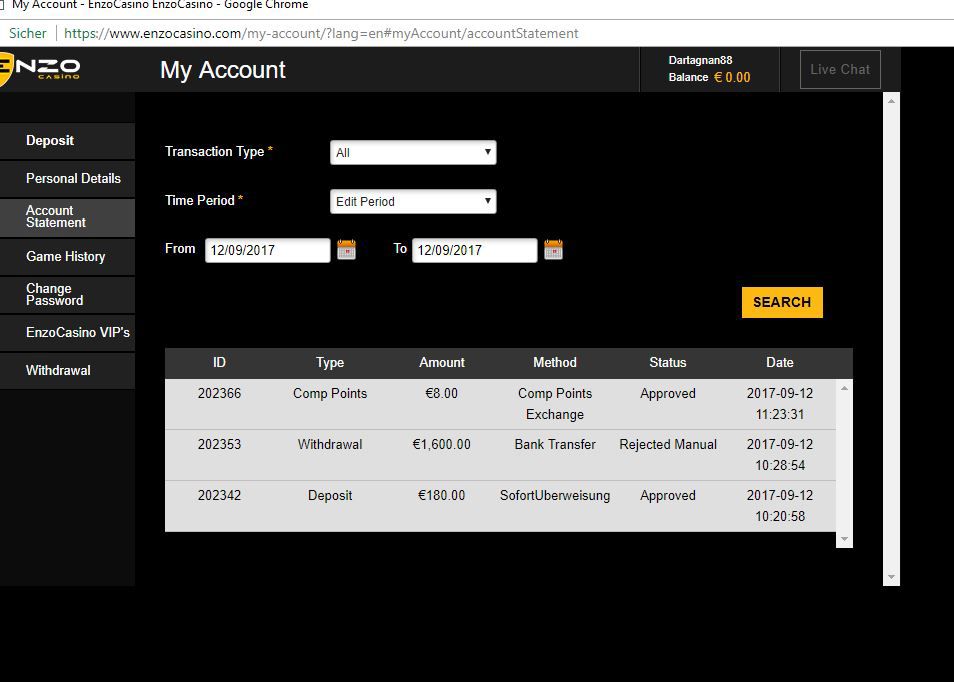
Task: Click the Sicher secure site indicator
Action: pos(27,33)
